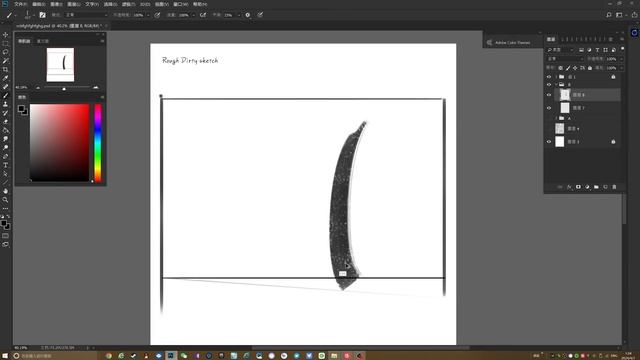Viewport: 640px width, 360px height.
Task: Select the Type tool
Action: 5,165
